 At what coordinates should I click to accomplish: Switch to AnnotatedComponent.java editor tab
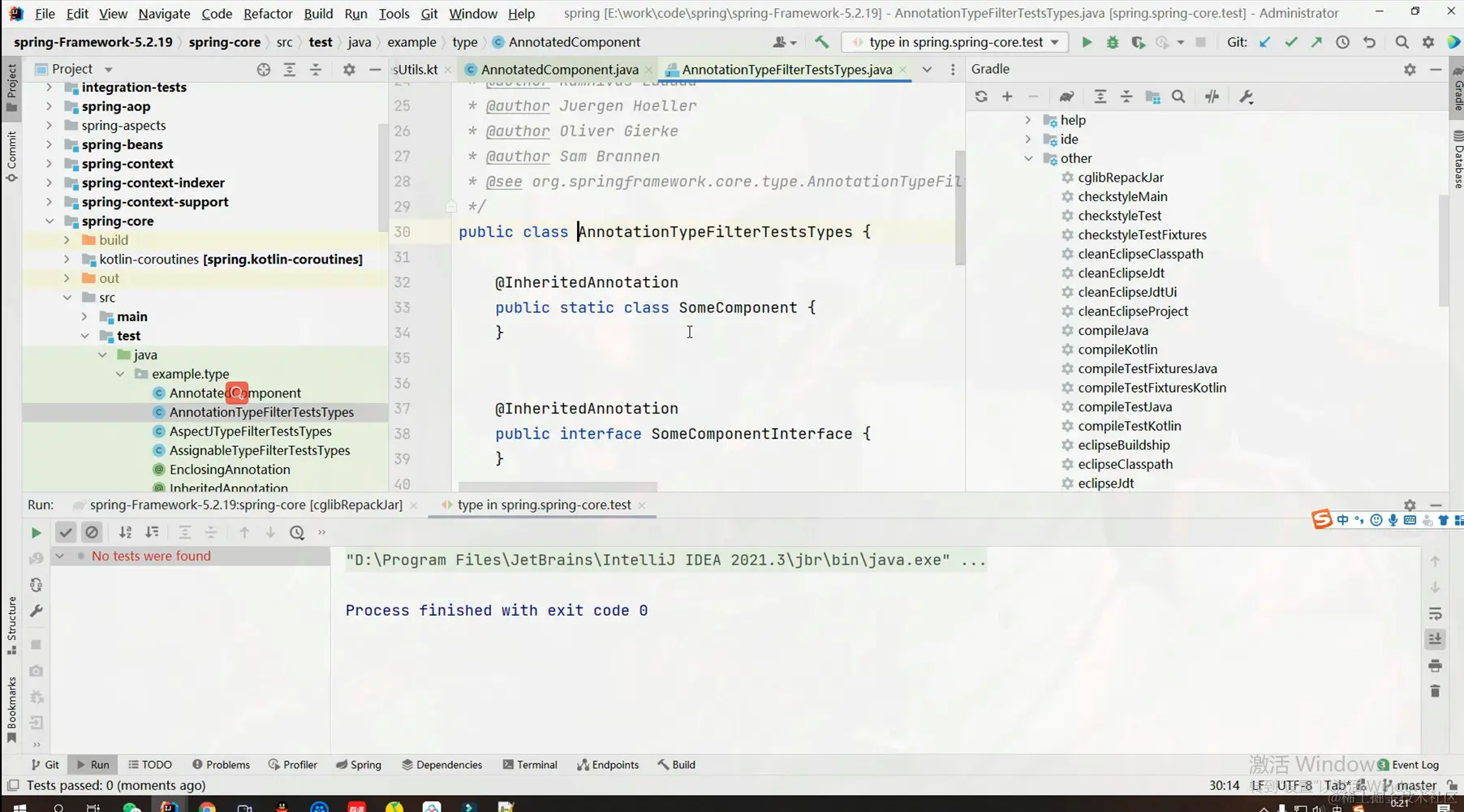[x=559, y=70]
